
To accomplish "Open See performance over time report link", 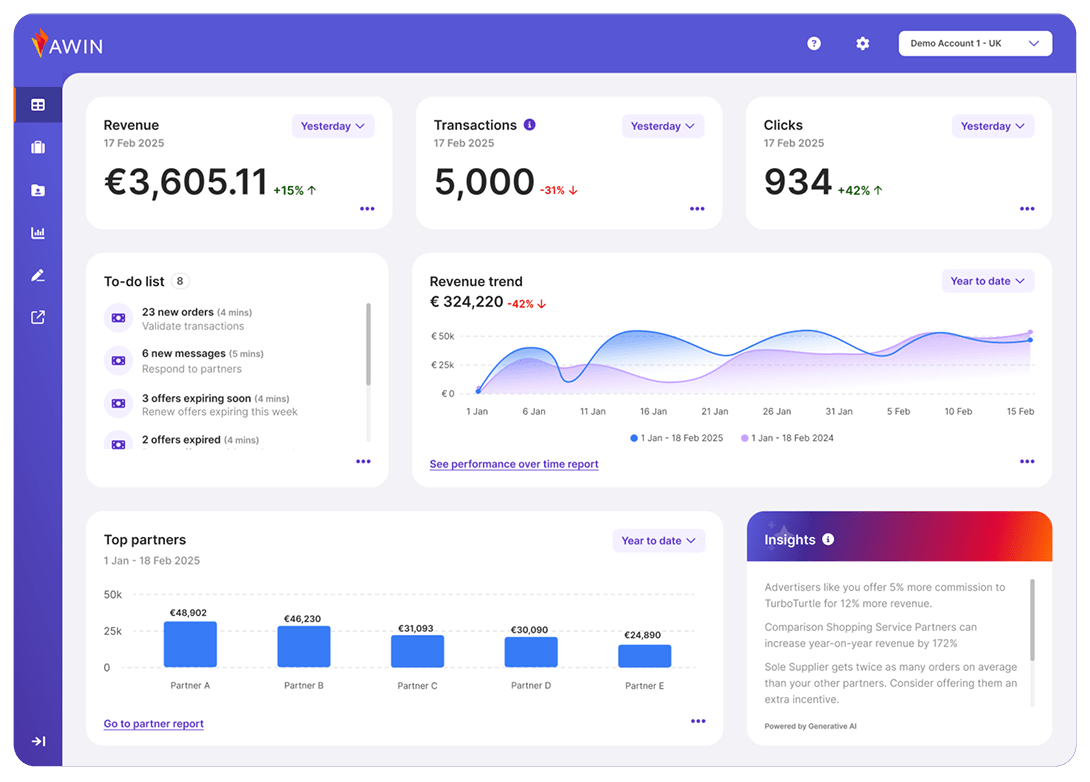I will (514, 464).
